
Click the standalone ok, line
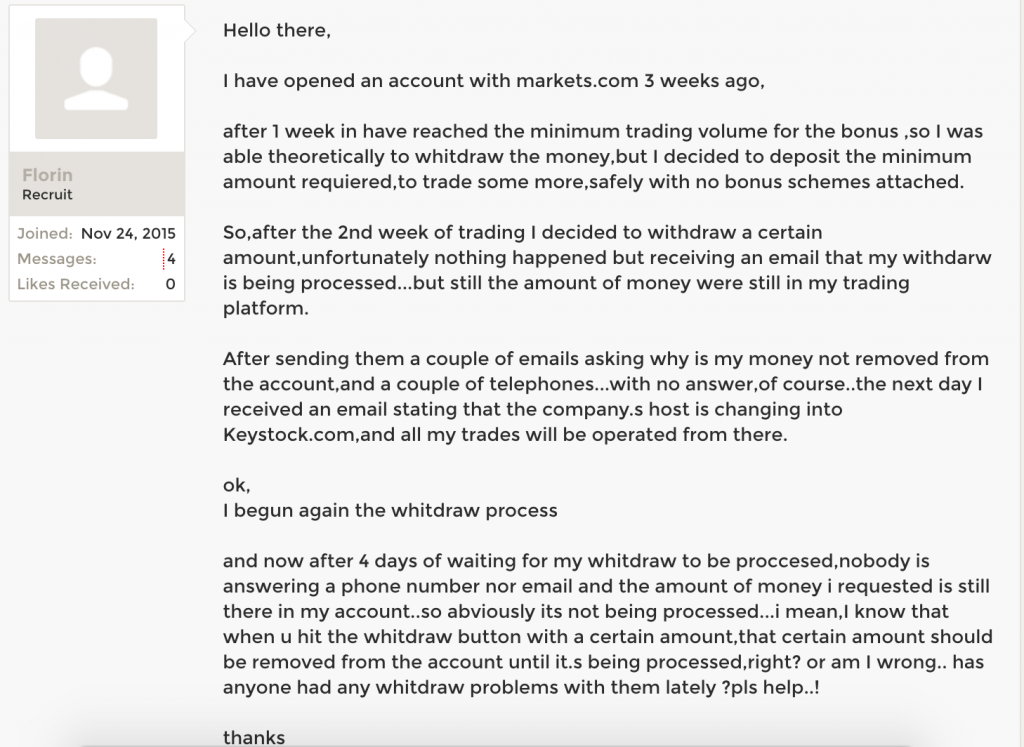coord(236,485)
